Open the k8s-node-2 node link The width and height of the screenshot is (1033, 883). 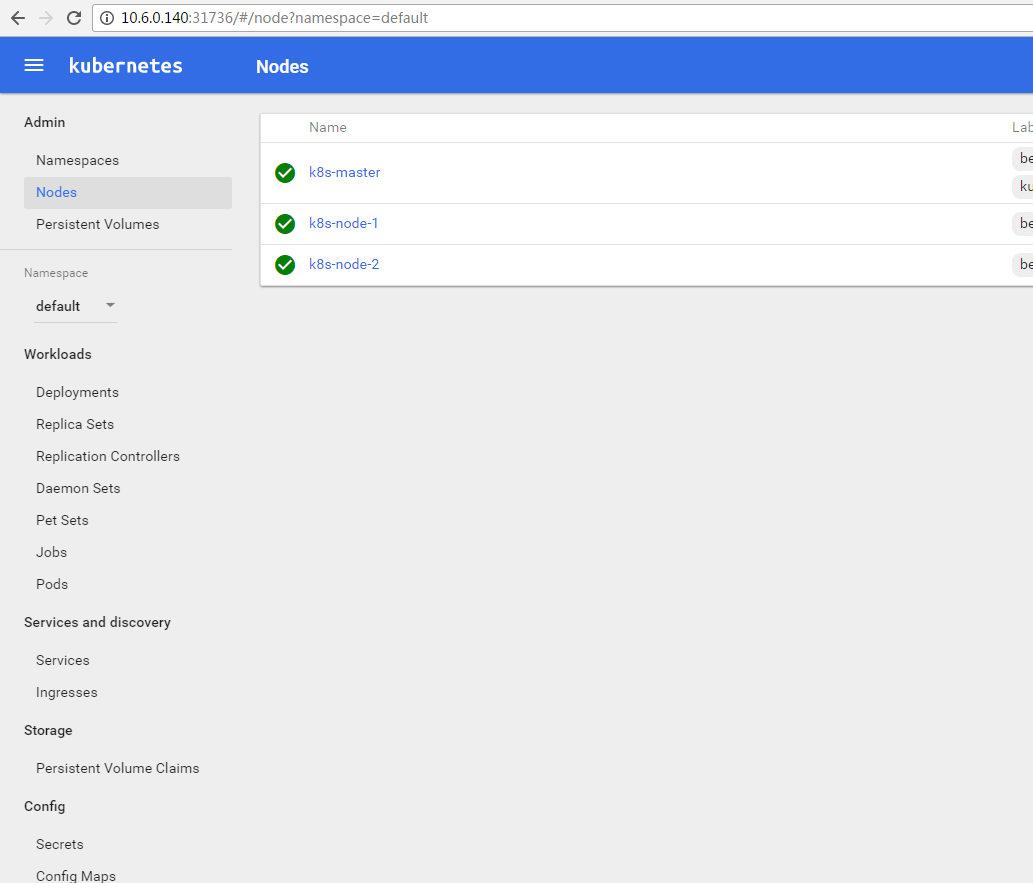[x=344, y=264]
